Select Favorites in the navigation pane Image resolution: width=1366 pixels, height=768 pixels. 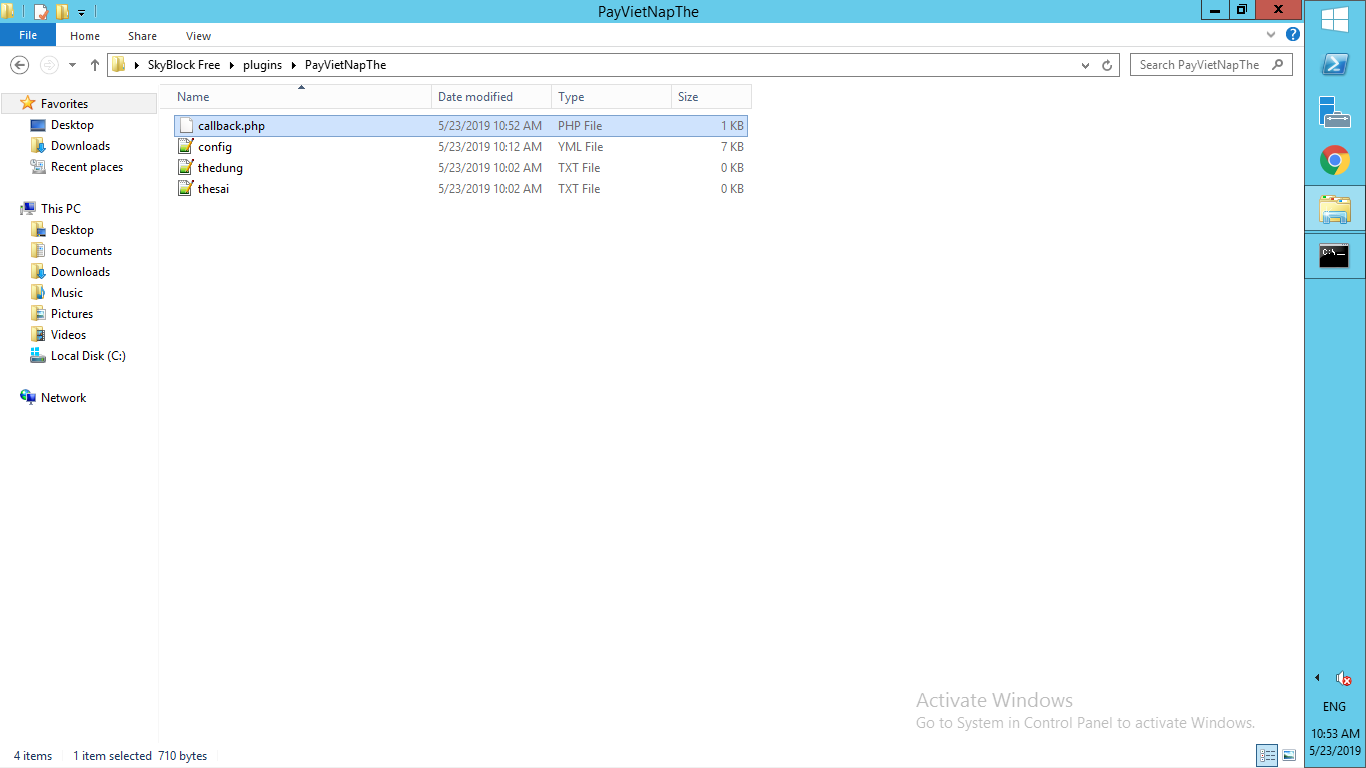click(64, 104)
